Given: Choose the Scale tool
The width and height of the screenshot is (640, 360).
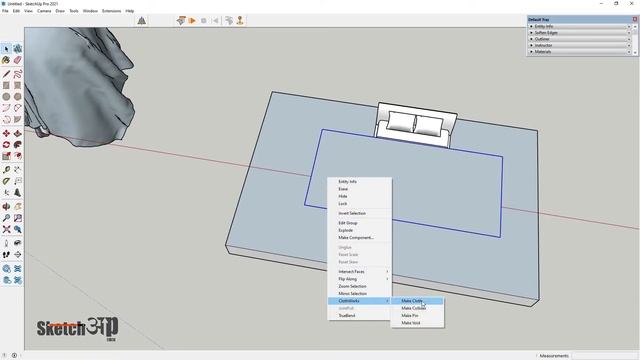Looking at the screenshot, I should coord(6,156).
